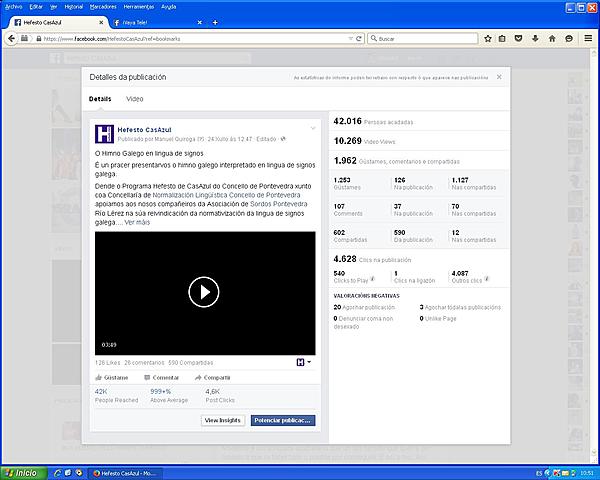Image resolution: width=600 pixels, height=480 pixels.
Task: Click the 4,6K Post Clicks stat
Action: click(x=220, y=395)
